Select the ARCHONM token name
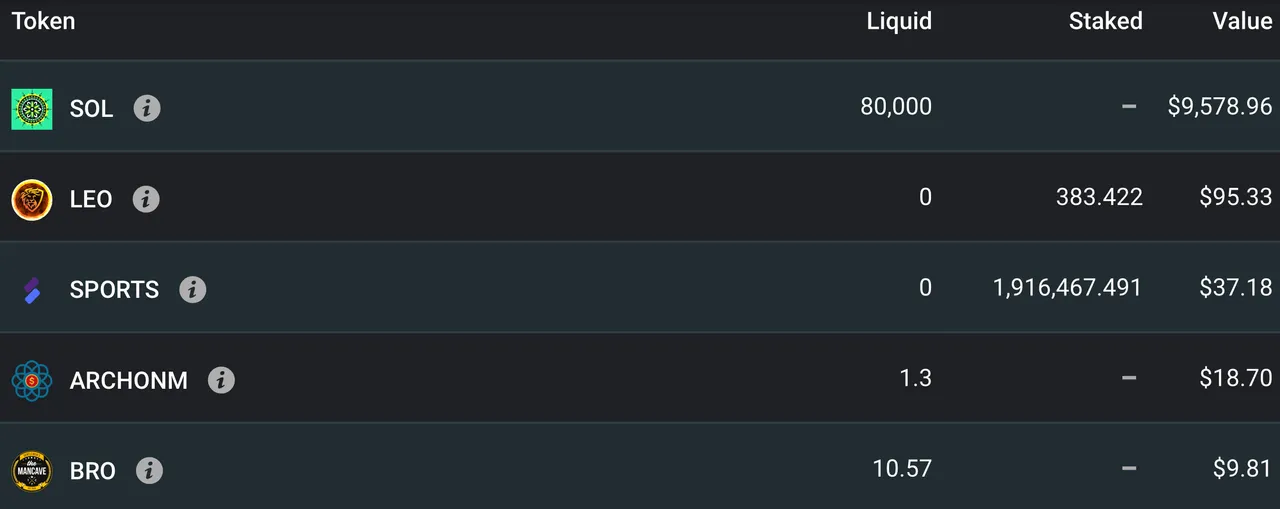This screenshot has width=1280, height=509. click(129, 381)
